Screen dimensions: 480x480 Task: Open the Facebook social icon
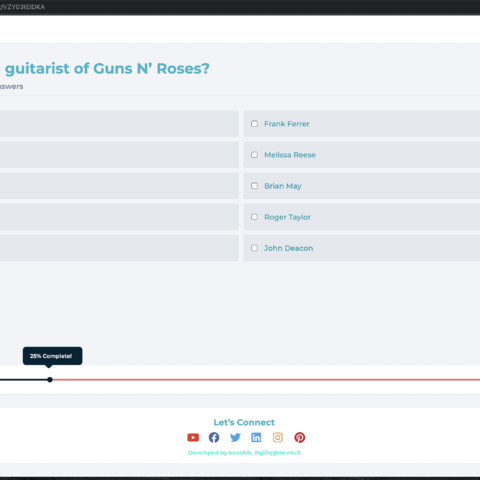214,437
